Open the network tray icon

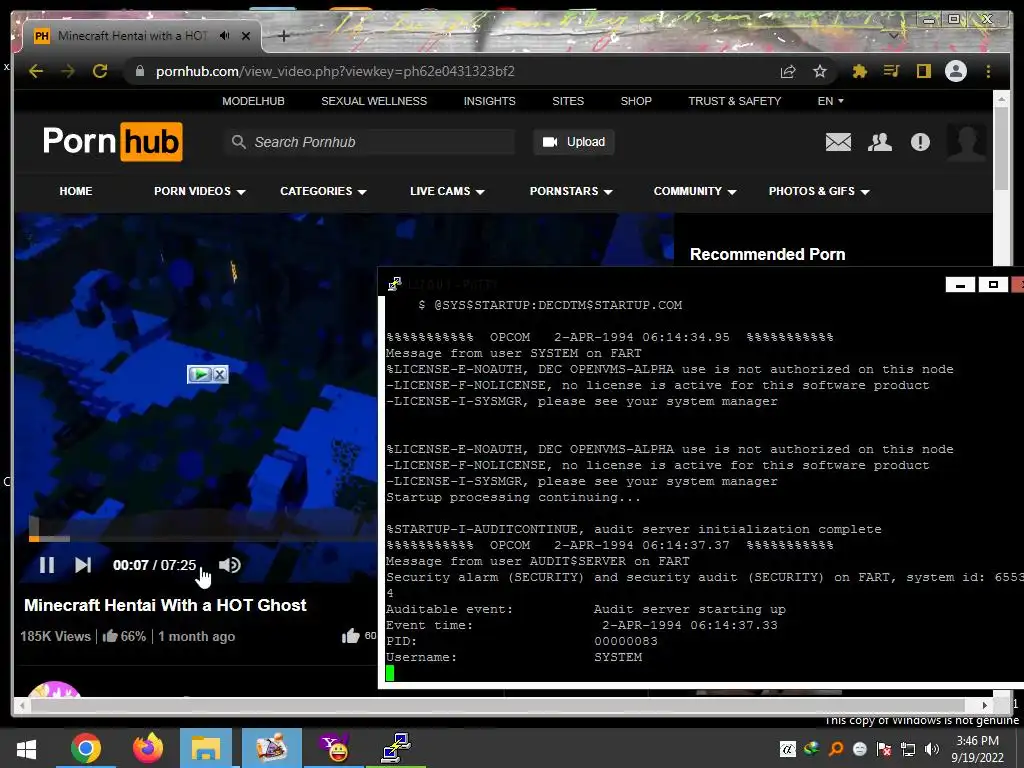tap(908, 749)
